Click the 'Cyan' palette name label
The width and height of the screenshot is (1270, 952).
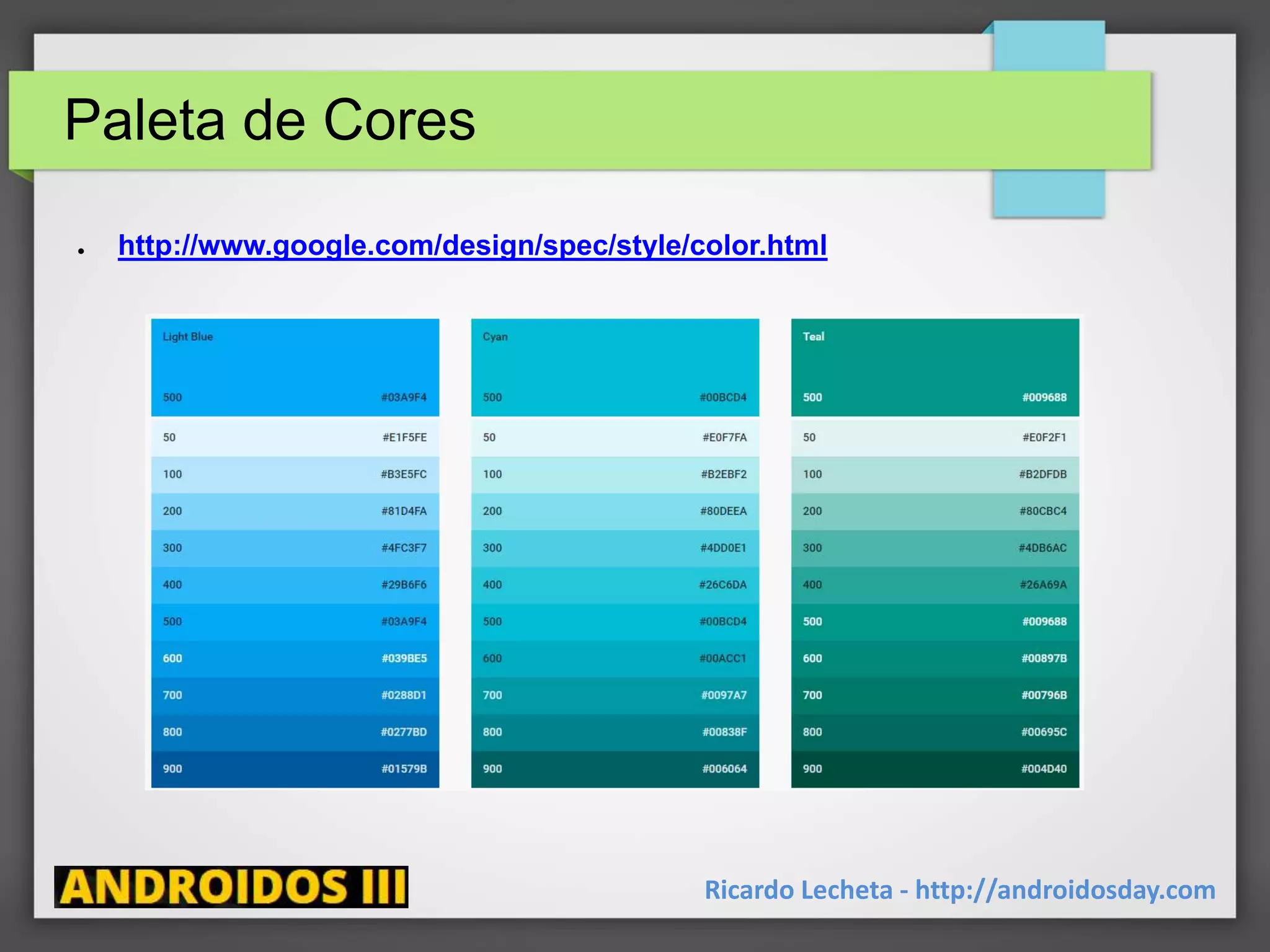click(x=495, y=337)
